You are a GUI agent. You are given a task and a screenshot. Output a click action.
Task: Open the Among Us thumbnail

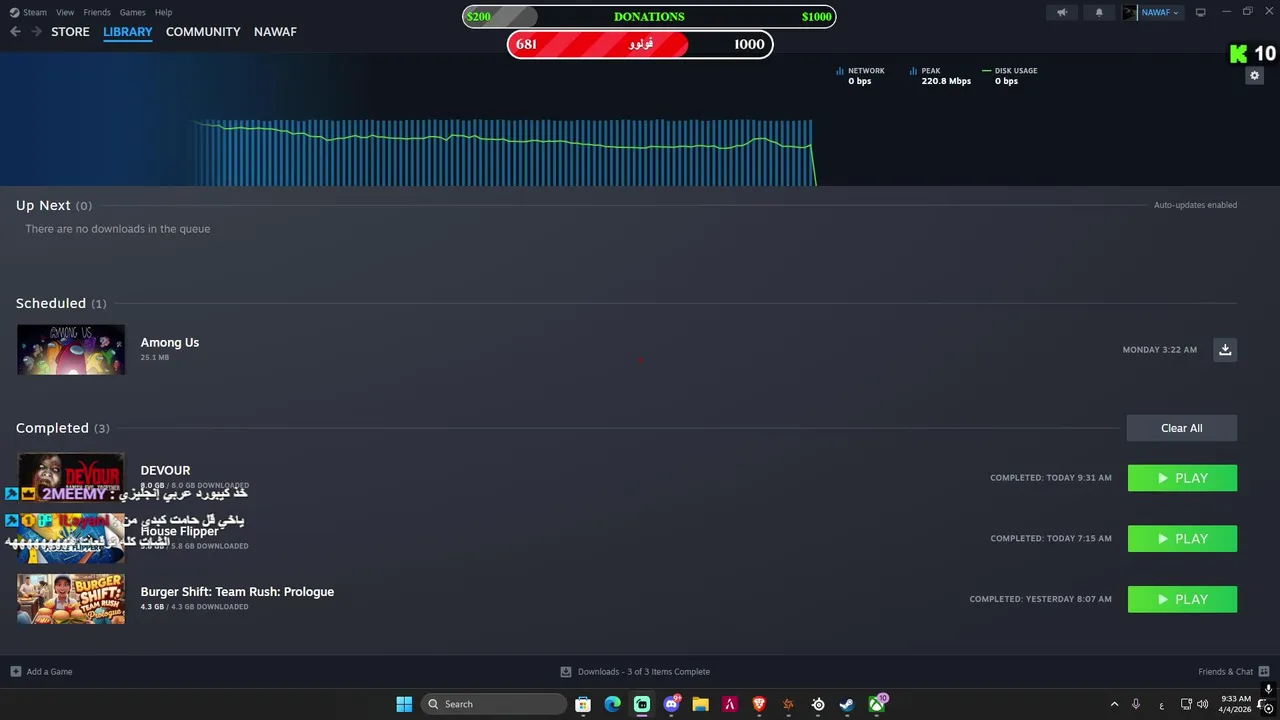point(71,349)
